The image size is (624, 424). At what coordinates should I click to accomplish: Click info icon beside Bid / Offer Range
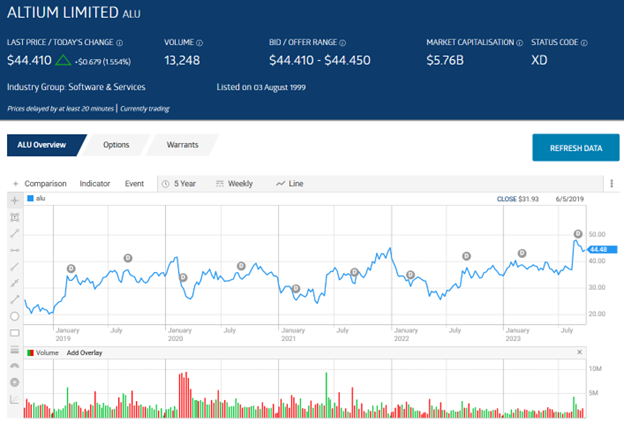(343, 43)
